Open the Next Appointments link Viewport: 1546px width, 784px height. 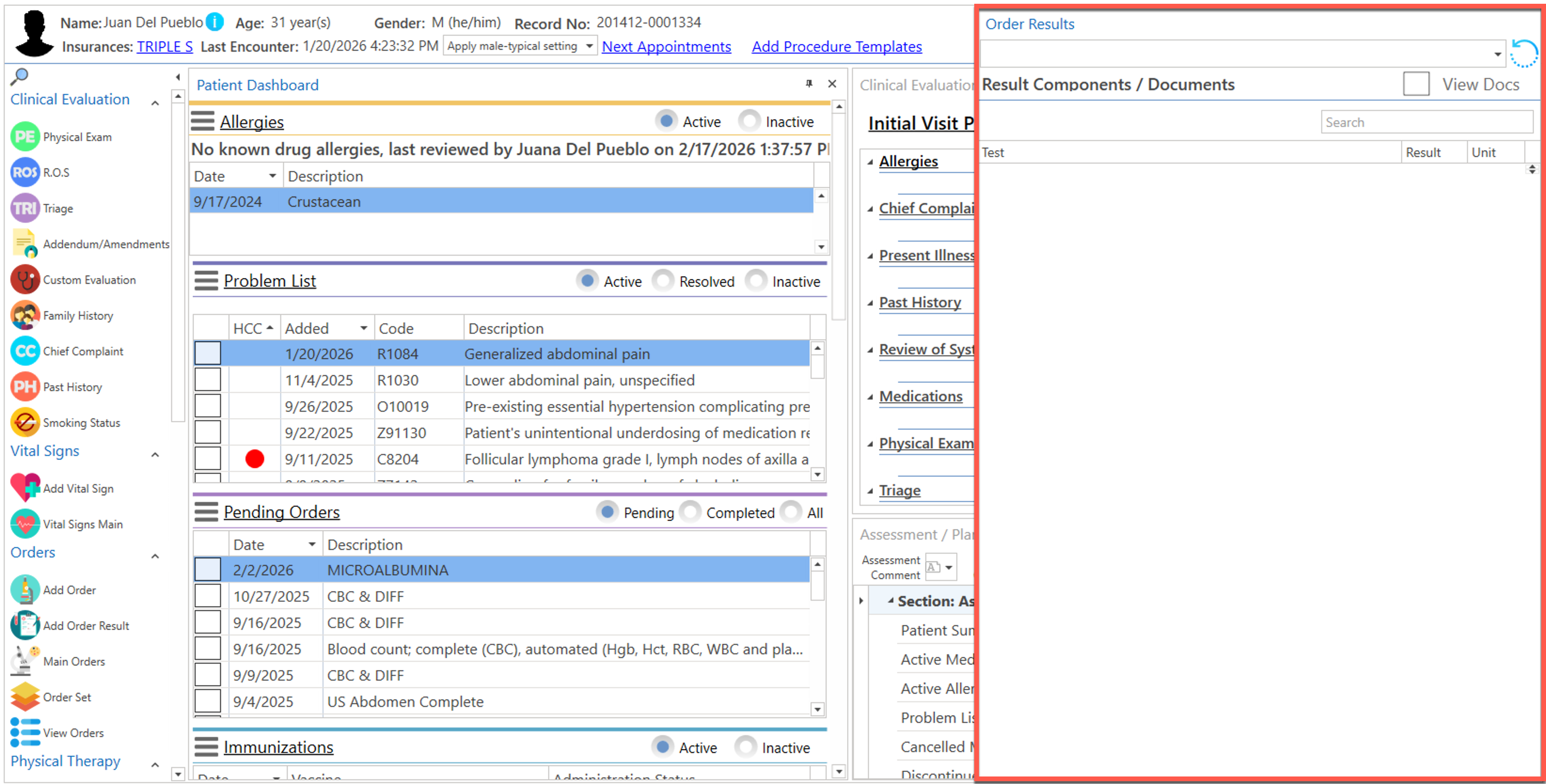[x=666, y=47]
